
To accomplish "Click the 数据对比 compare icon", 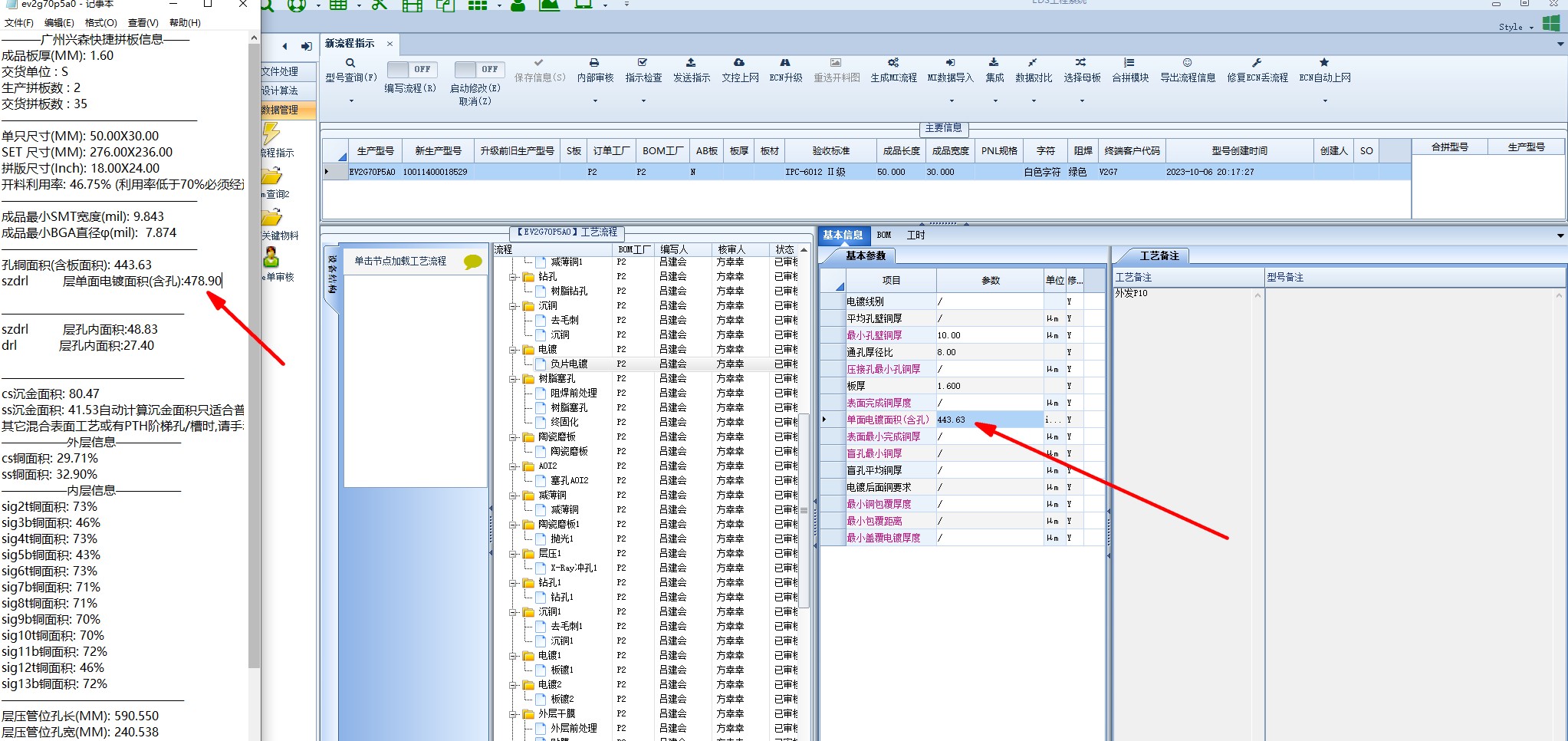I will 1033,63.
